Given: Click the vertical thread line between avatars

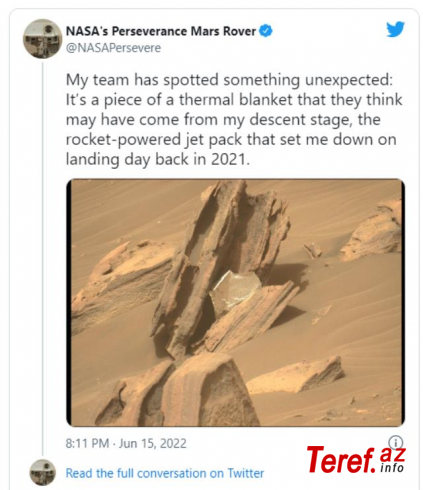Looking at the screenshot, I should [x=43, y=258].
